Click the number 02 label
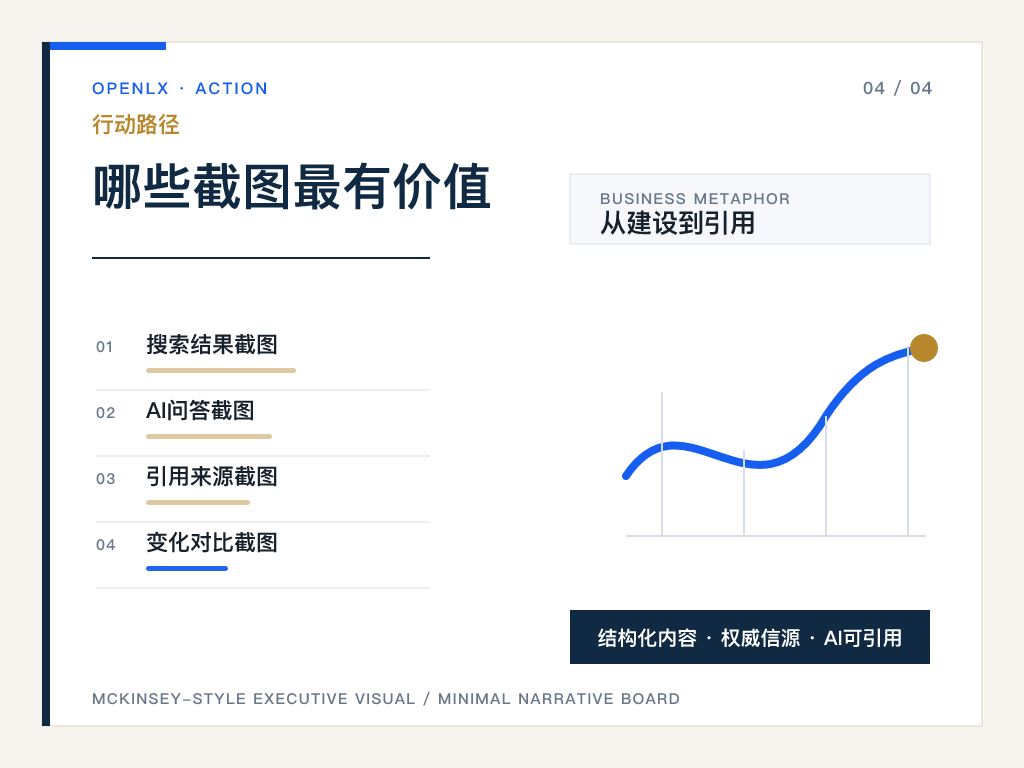1024x768 pixels. tap(105, 413)
